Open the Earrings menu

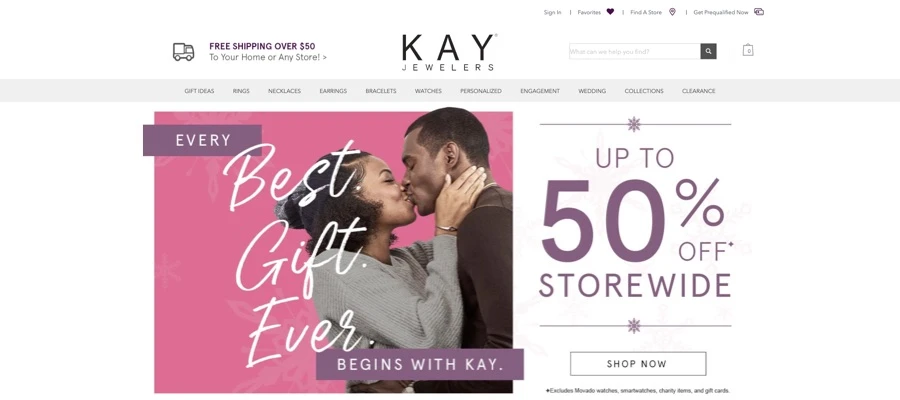tap(333, 91)
